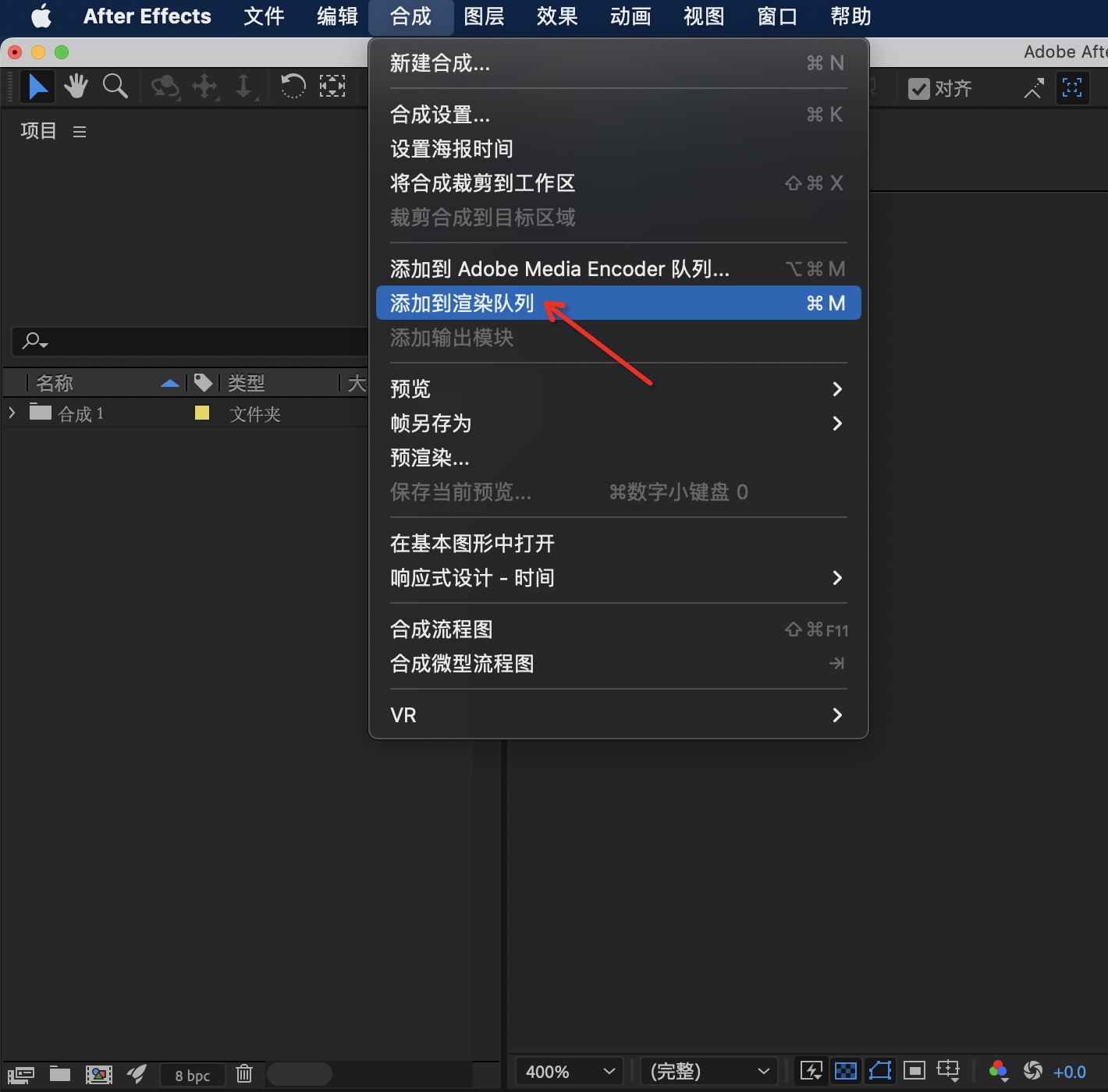This screenshot has height=1092, width=1108.
Task: Expand the 合成 1 folder
Action: 12,412
